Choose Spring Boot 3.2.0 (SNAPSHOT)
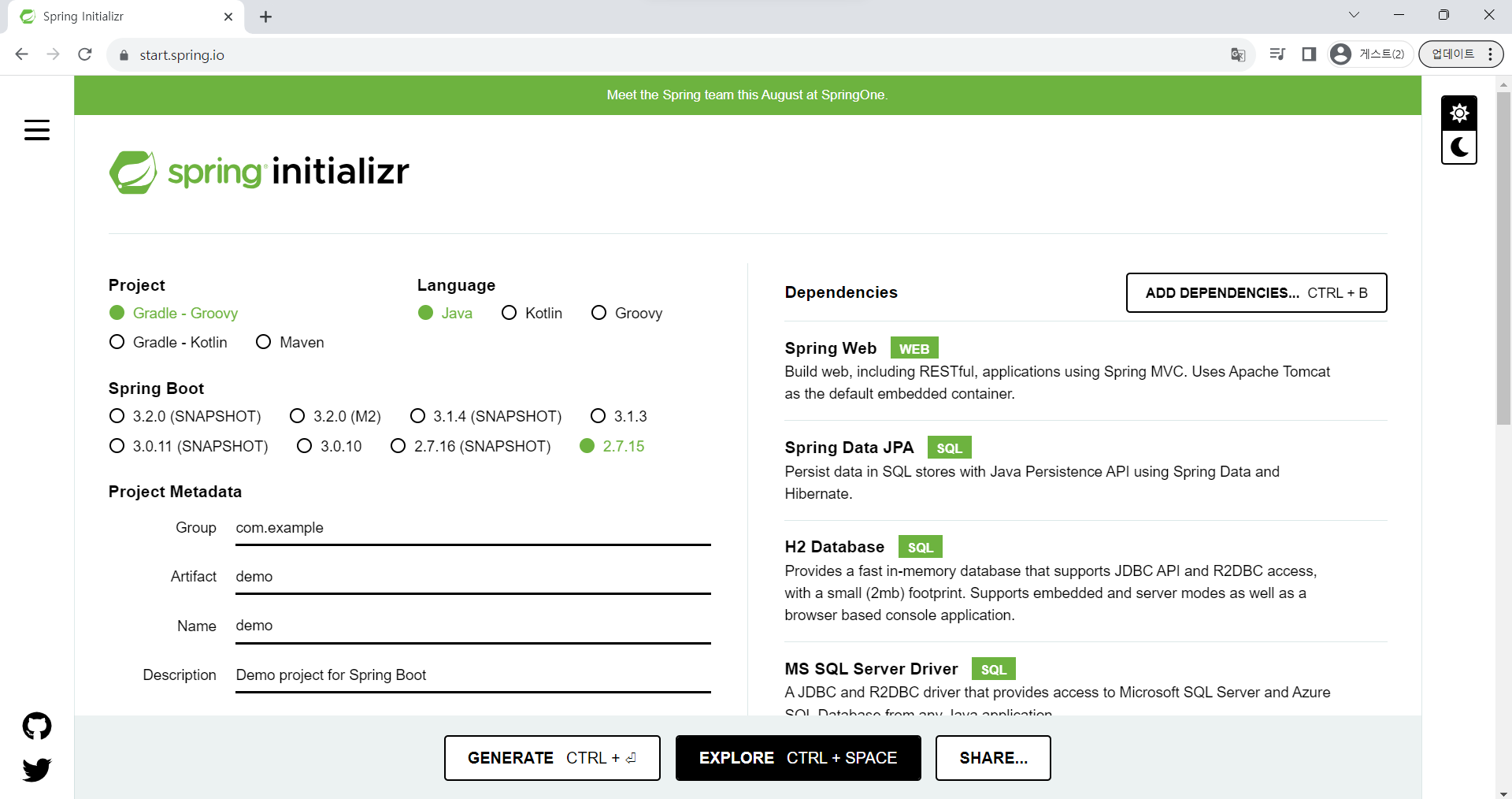Screen dimensions: 1512x799 (x=185, y=416)
